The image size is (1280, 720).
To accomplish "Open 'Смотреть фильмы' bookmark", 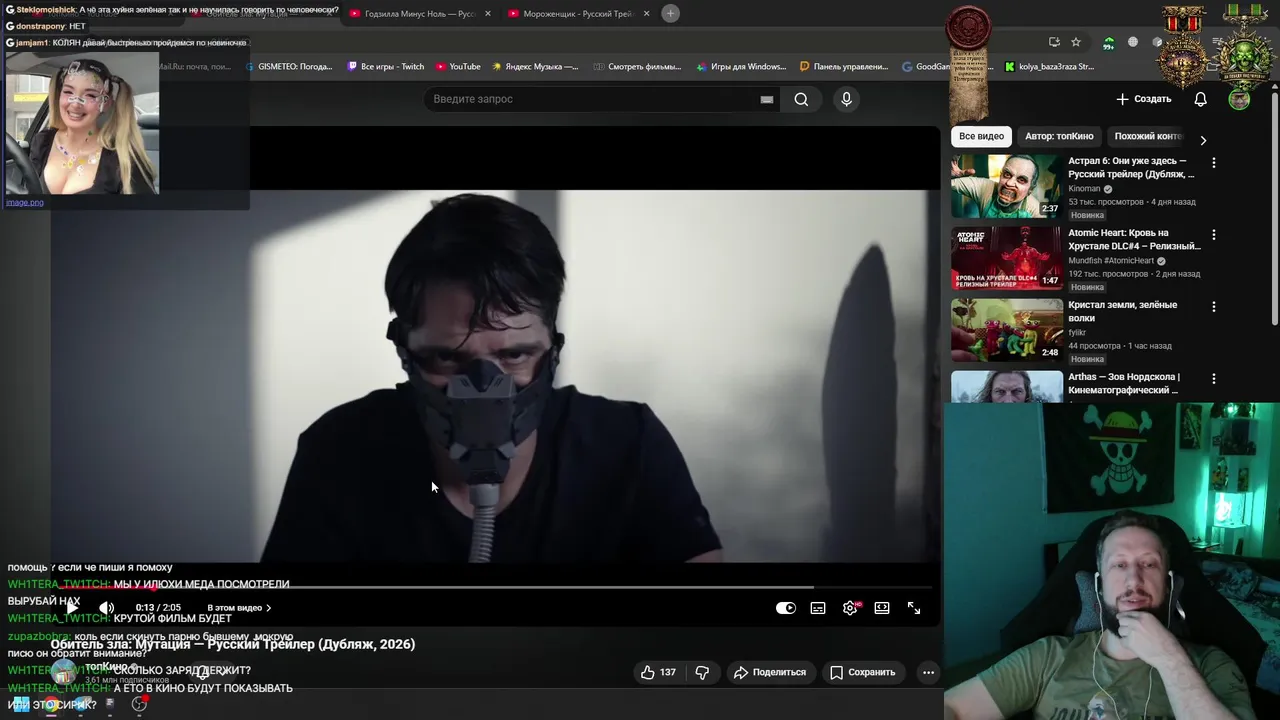I will point(637,67).
